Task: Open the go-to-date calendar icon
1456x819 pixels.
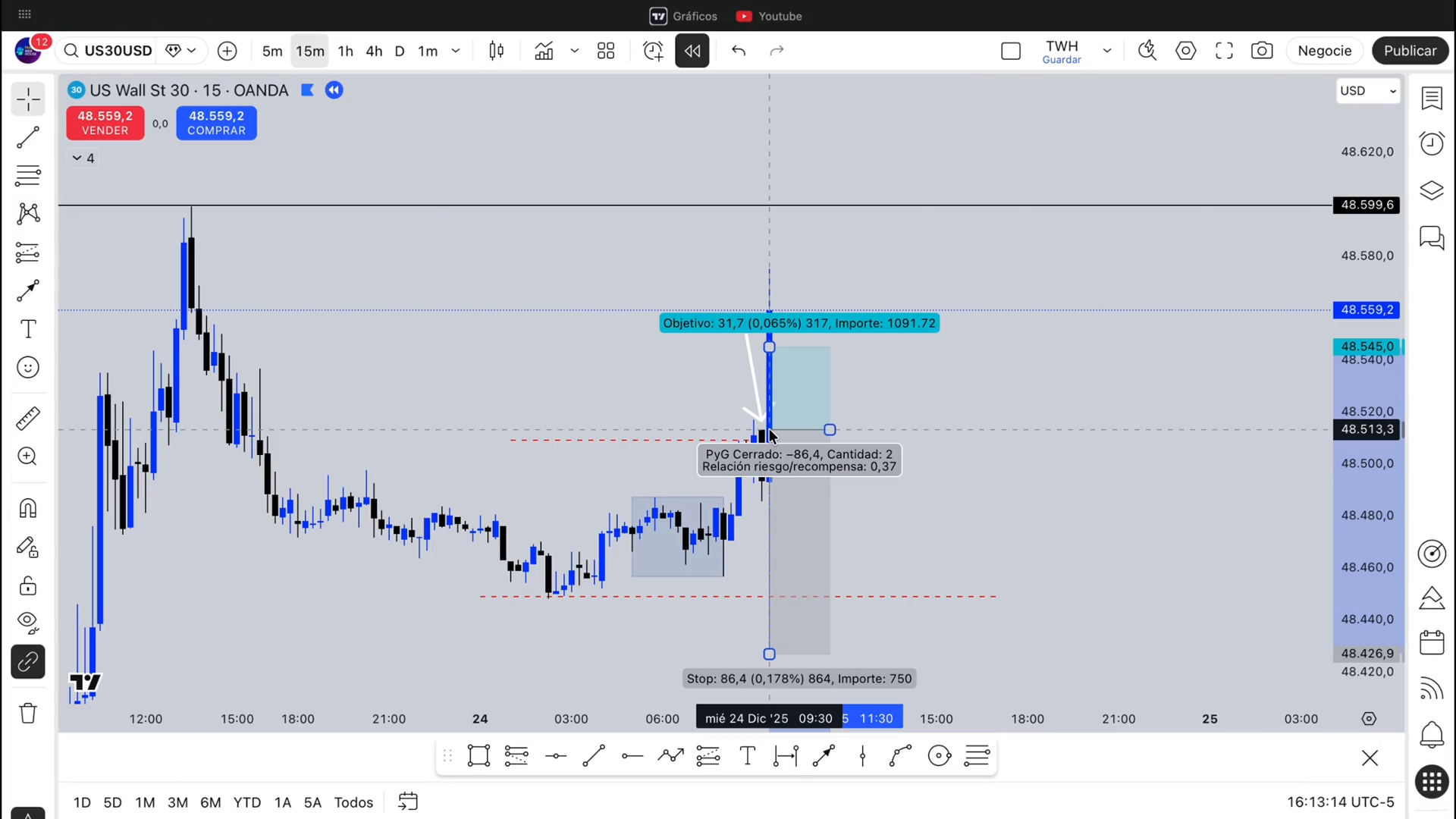Action: click(x=408, y=802)
